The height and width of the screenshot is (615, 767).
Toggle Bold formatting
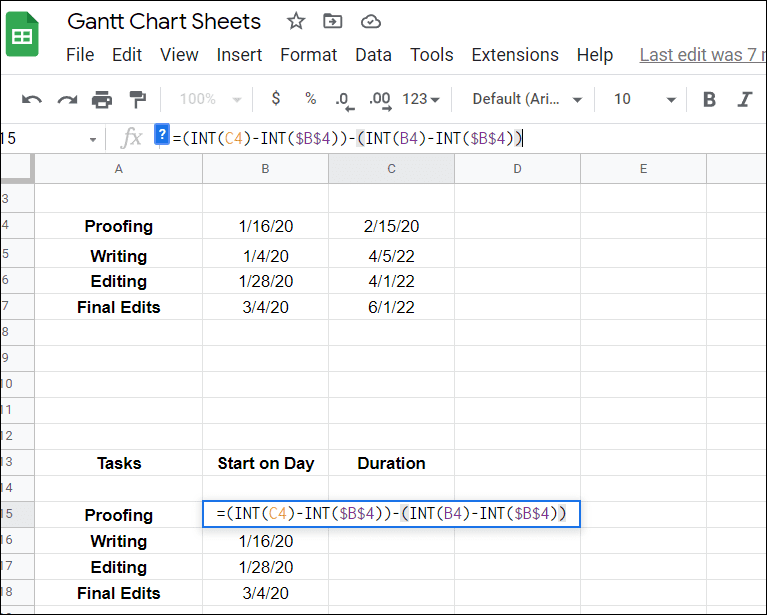point(709,99)
